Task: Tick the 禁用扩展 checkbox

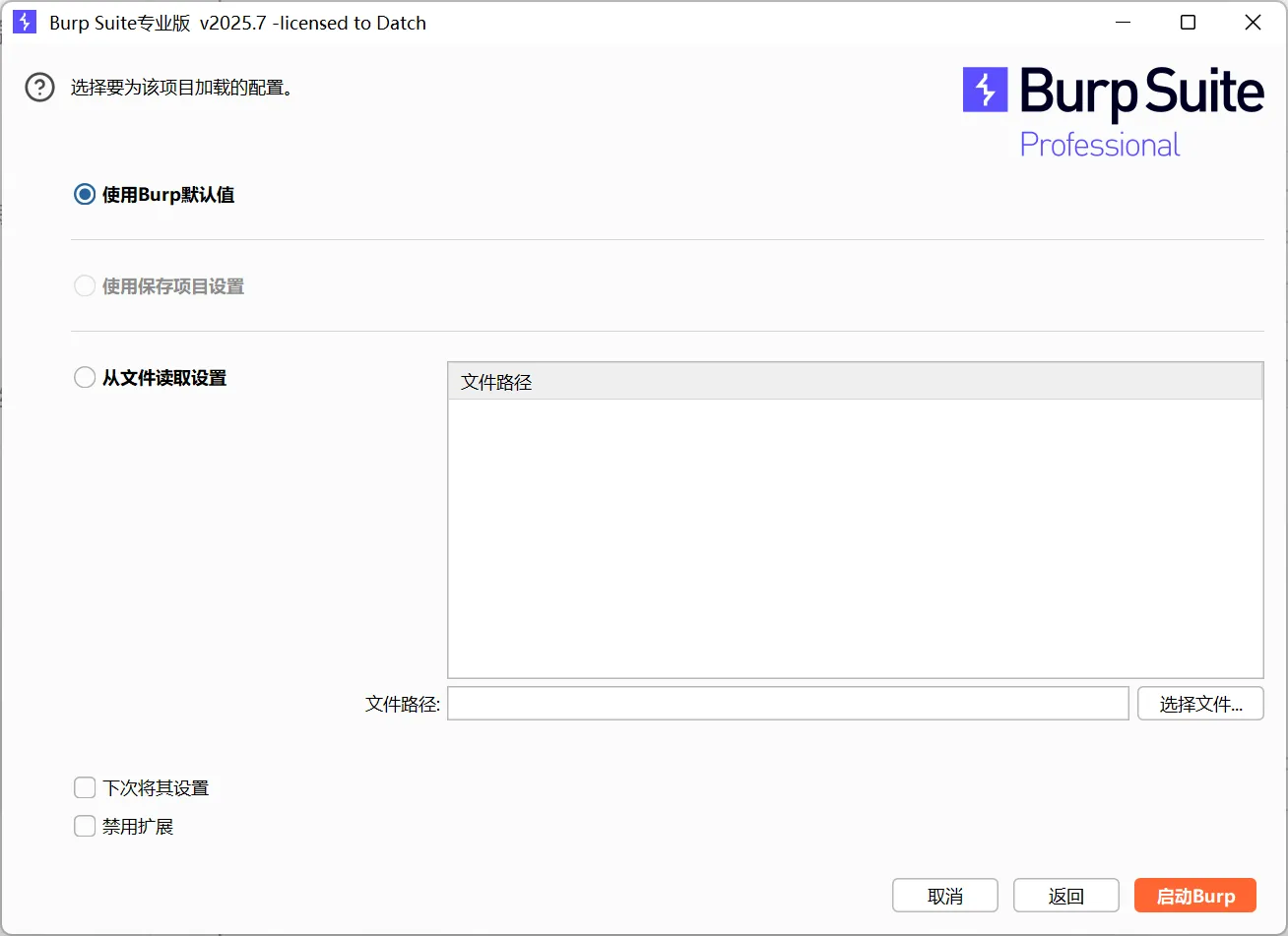Action: (85, 827)
